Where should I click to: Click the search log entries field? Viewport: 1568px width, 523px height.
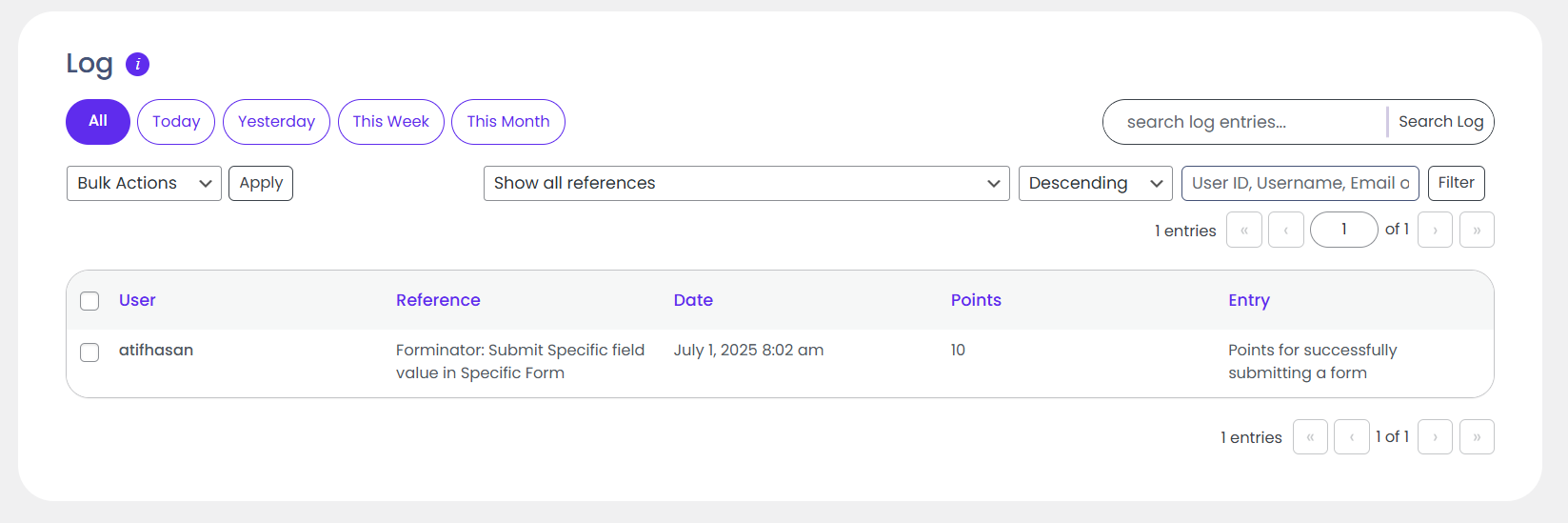(x=1243, y=122)
